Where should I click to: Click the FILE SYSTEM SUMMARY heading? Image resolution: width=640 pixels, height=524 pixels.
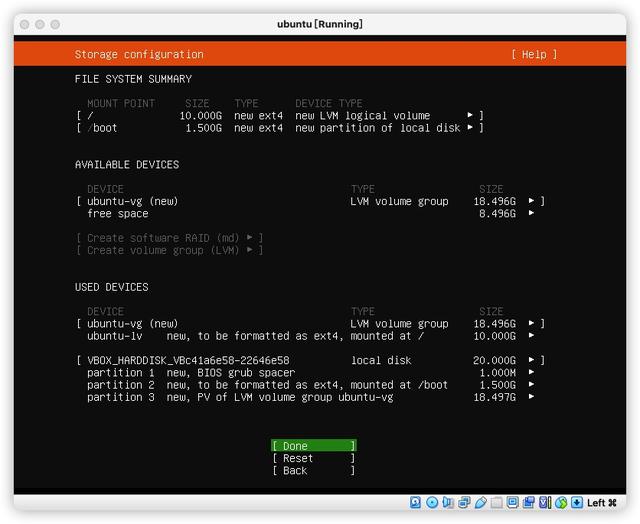(x=133, y=79)
